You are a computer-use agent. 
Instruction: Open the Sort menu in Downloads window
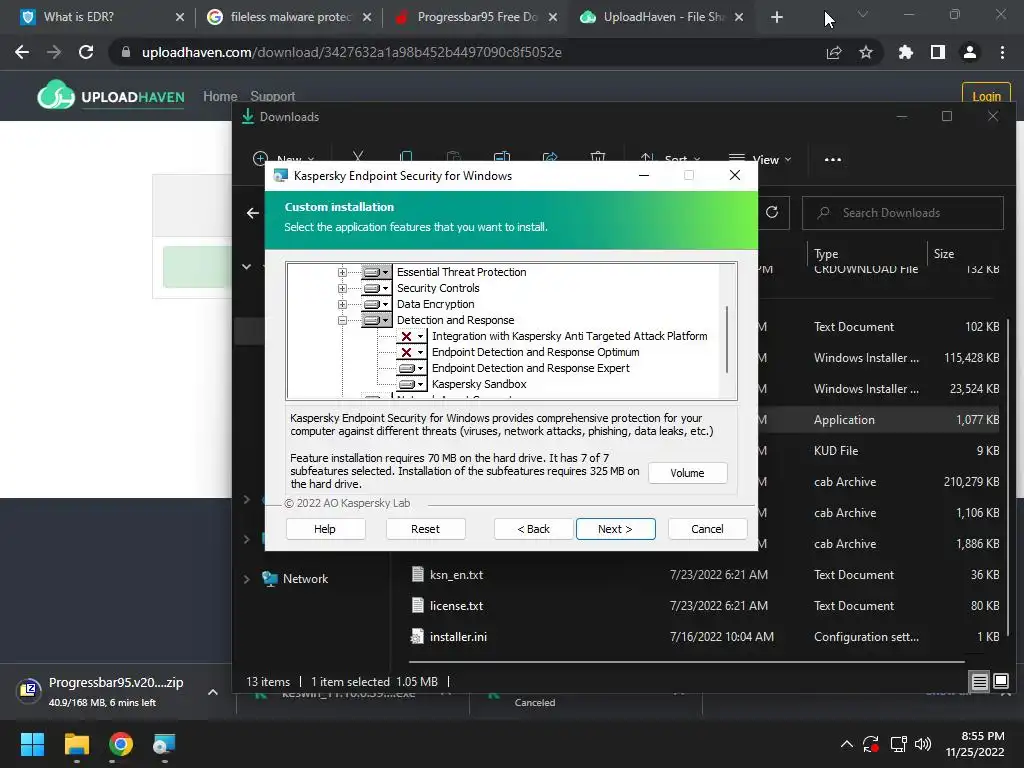(x=669, y=159)
